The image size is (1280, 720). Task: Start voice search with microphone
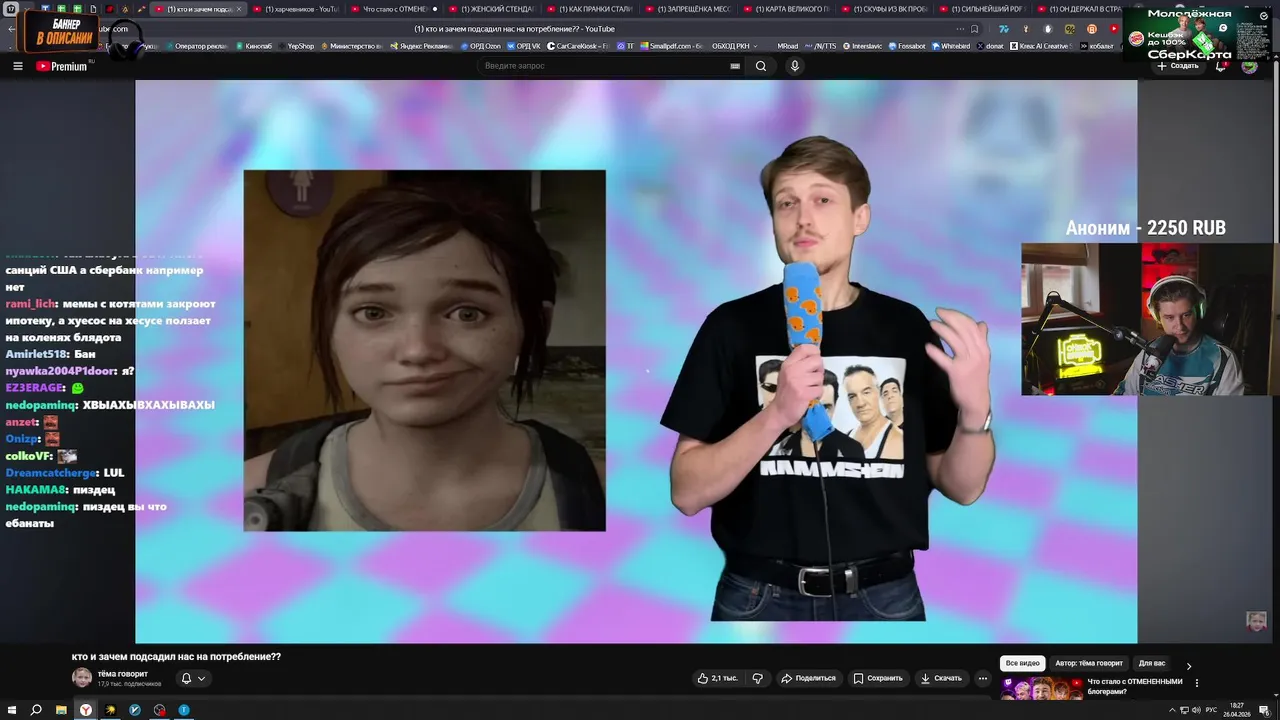point(795,66)
